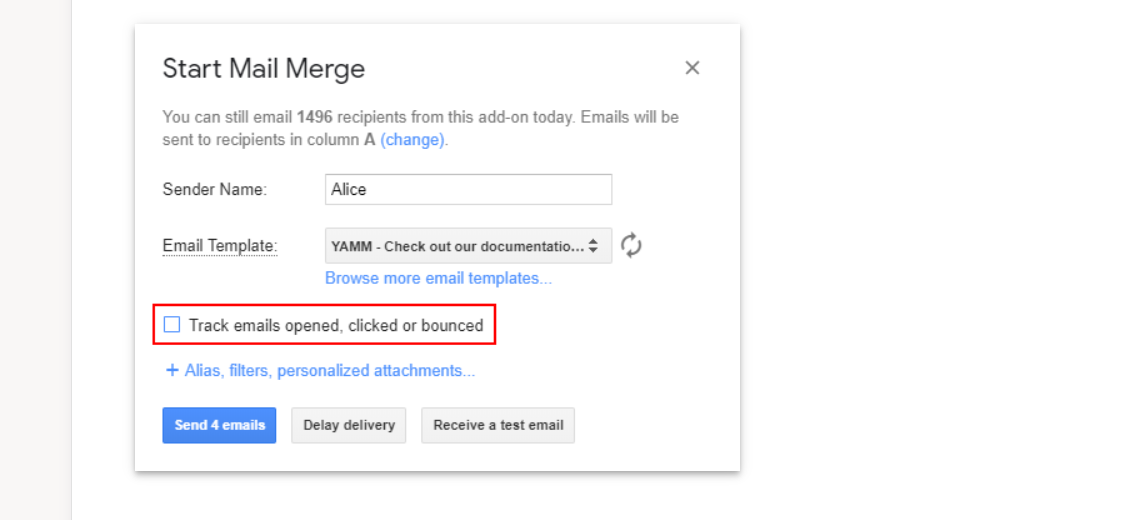This screenshot has width=1140, height=520.
Task: Click the up-down arrows on template selector
Action: click(x=593, y=246)
